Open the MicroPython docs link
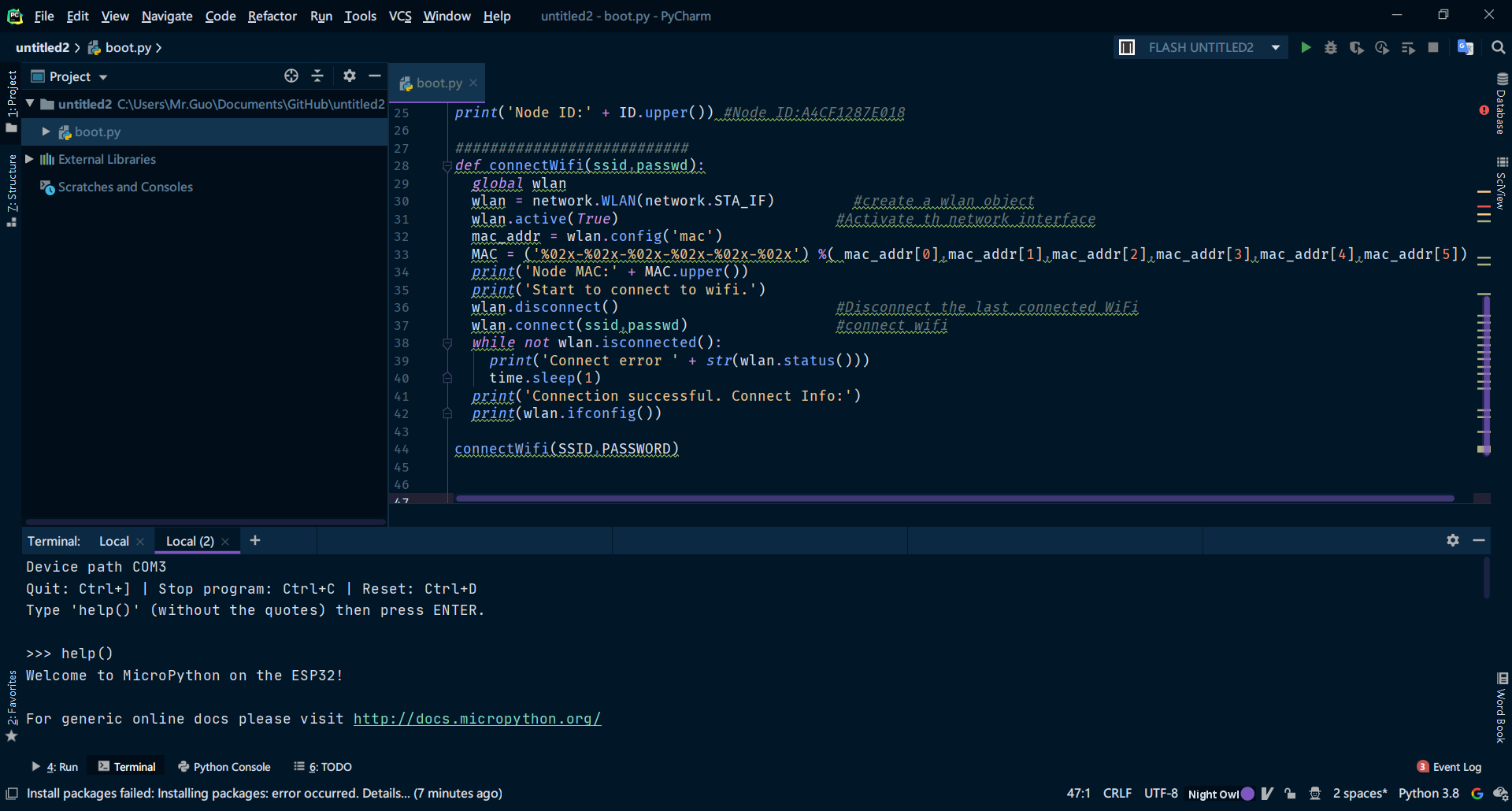 point(476,719)
